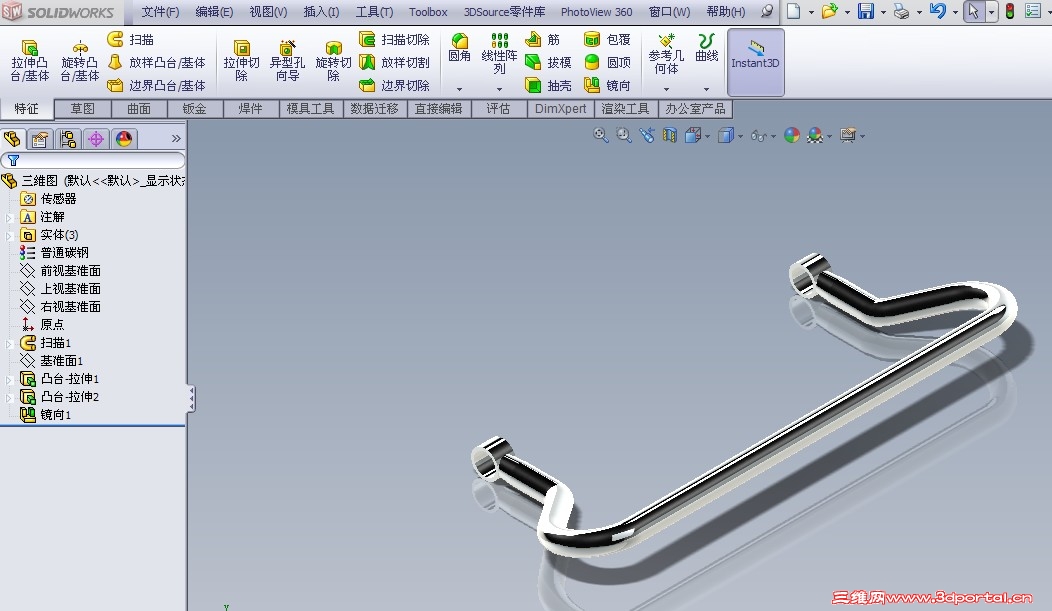Viewport: 1052px width, 611px height.
Task: Click the Previous View icon in viewport toolbar
Action: tap(647, 135)
